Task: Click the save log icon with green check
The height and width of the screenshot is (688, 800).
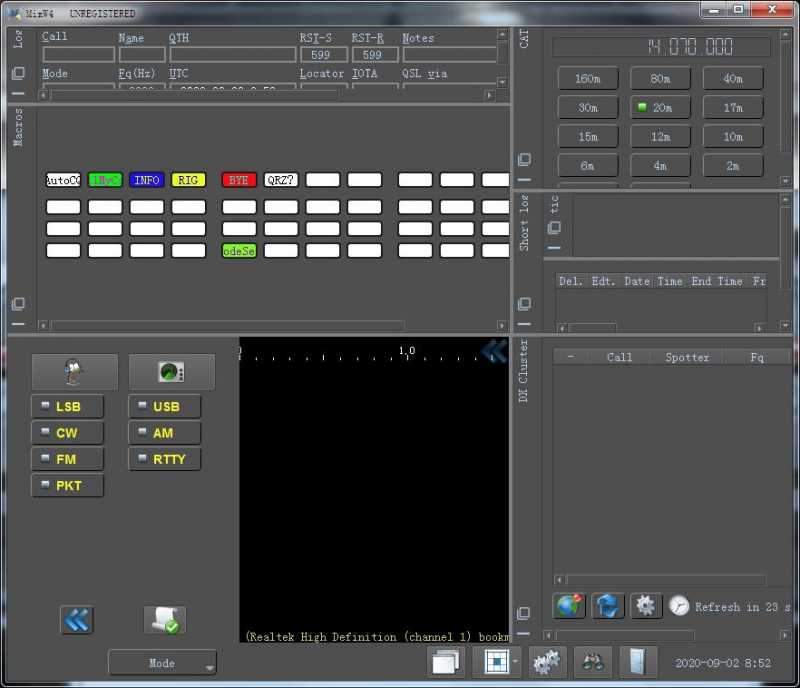Action: tap(164, 619)
